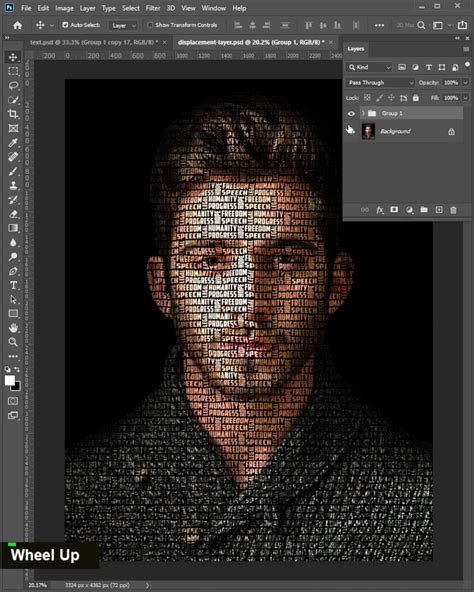474x592 pixels.
Task: Expand the Group 1 folder arrow
Action: [x=363, y=113]
